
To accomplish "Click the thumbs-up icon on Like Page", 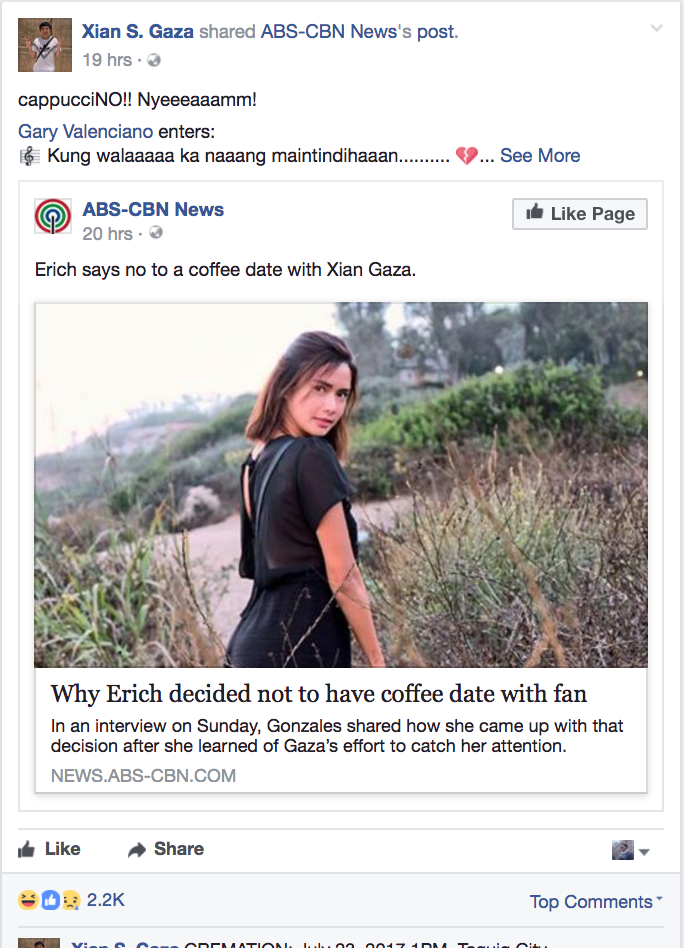I will tap(535, 213).
